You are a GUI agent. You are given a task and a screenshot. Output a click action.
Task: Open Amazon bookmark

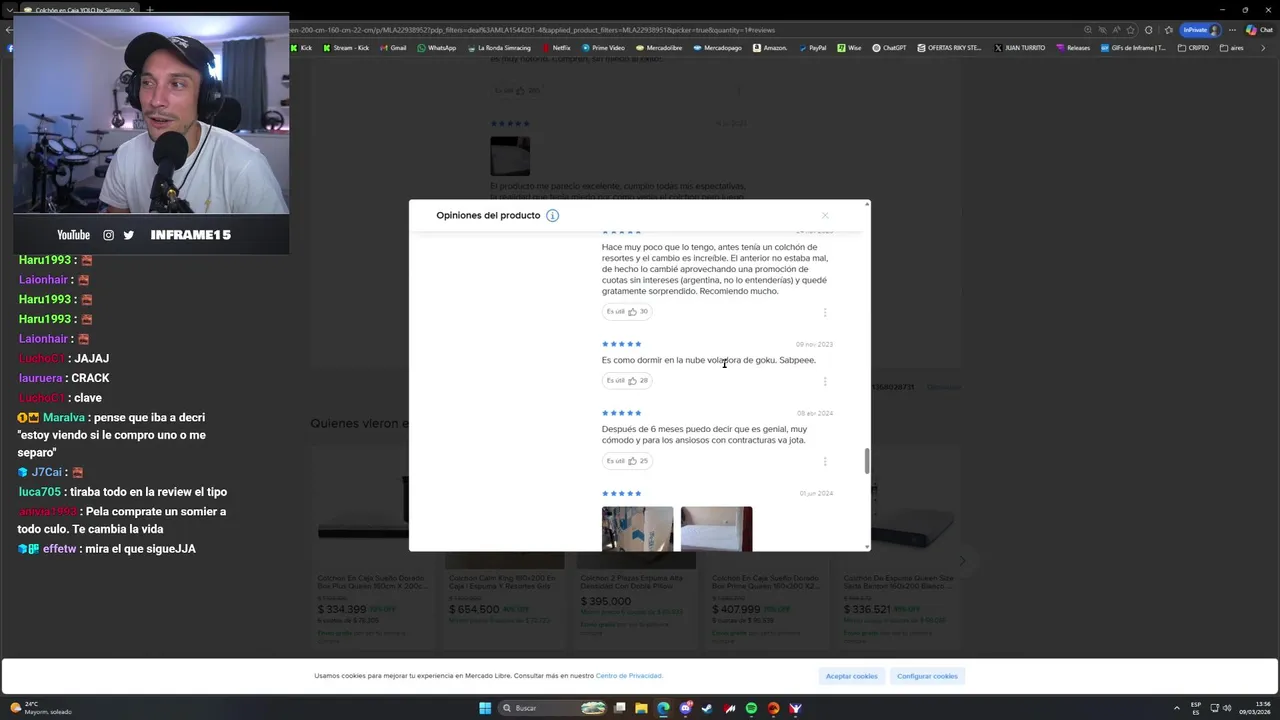click(x=770, y=47)
